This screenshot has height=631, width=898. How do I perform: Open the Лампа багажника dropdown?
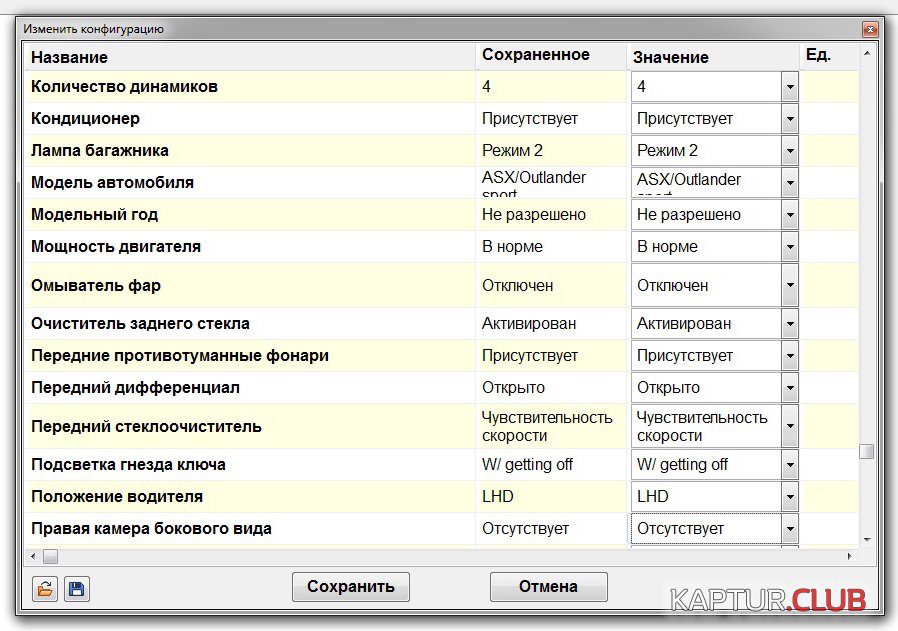pos(789,151)
